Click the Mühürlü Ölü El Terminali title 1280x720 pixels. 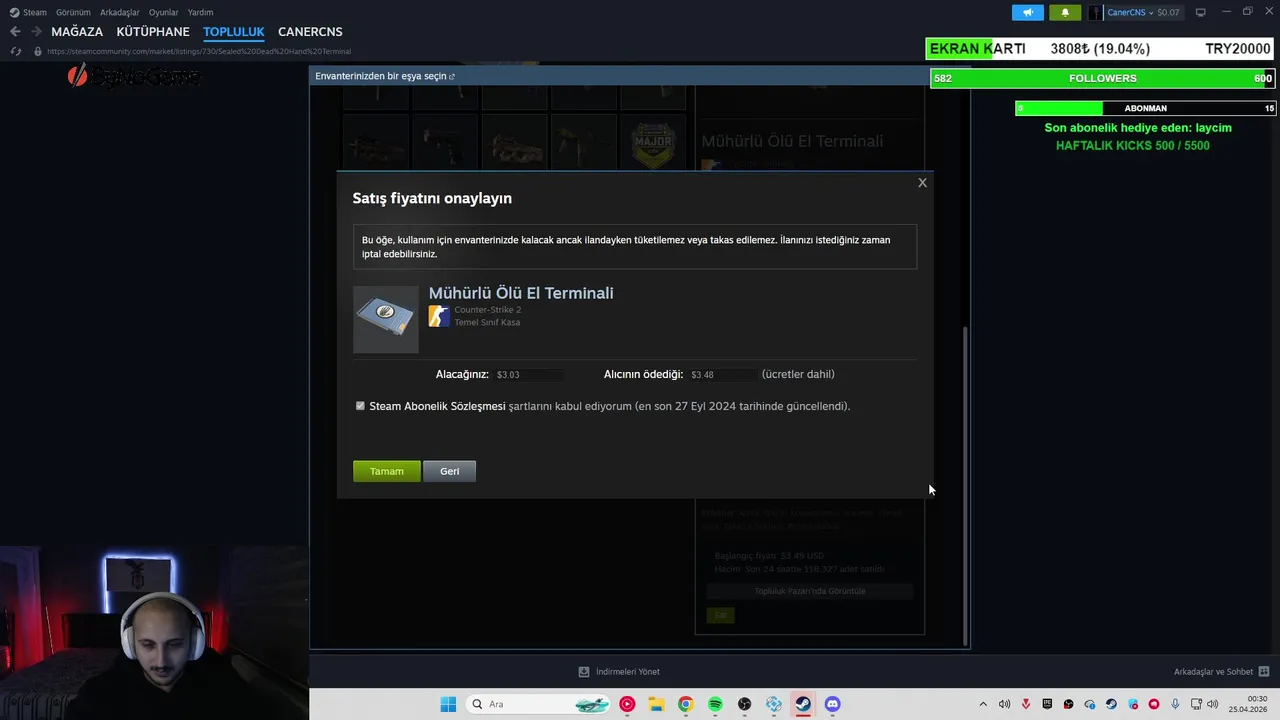click(521, 293)
